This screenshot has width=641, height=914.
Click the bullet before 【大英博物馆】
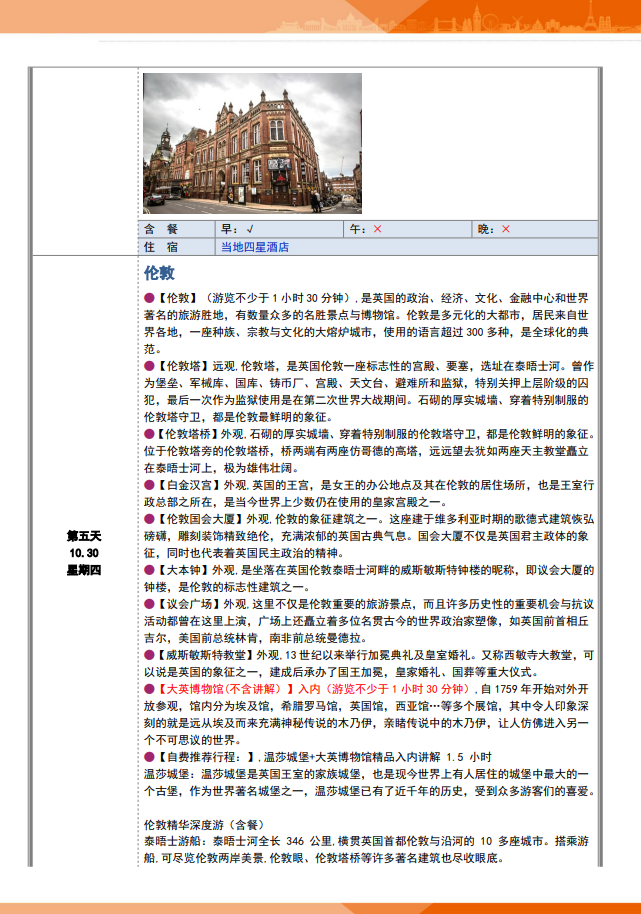coord(149,689)
